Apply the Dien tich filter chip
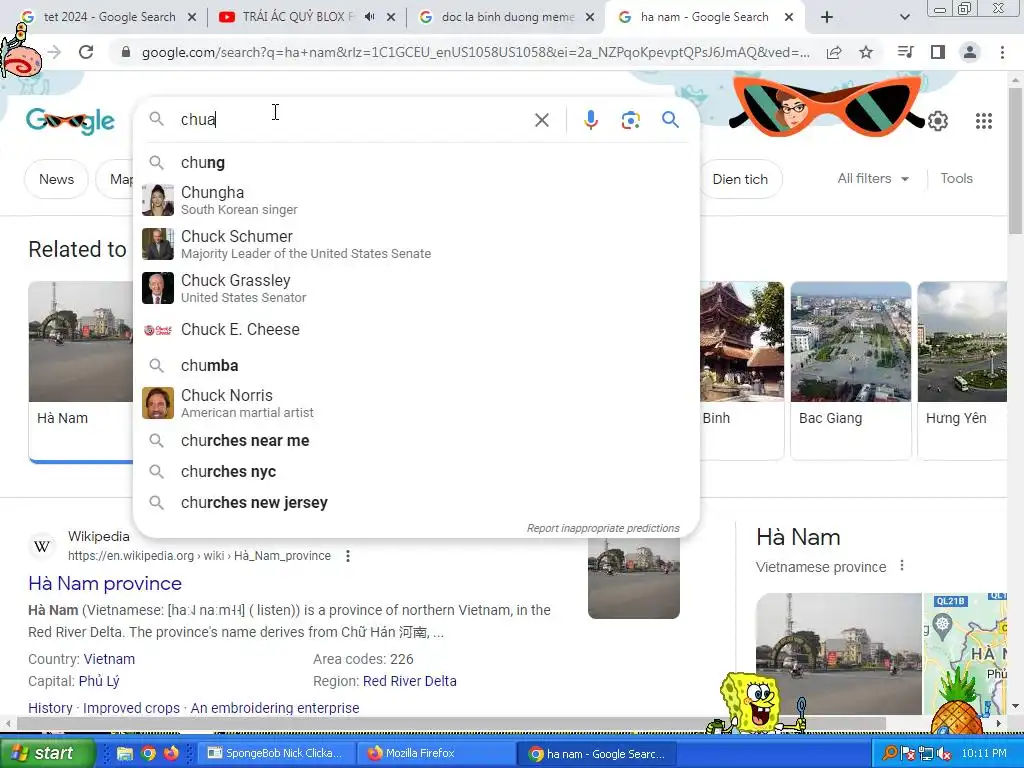The width and height of the screenshot is (1024, 768). pos(740,179)
